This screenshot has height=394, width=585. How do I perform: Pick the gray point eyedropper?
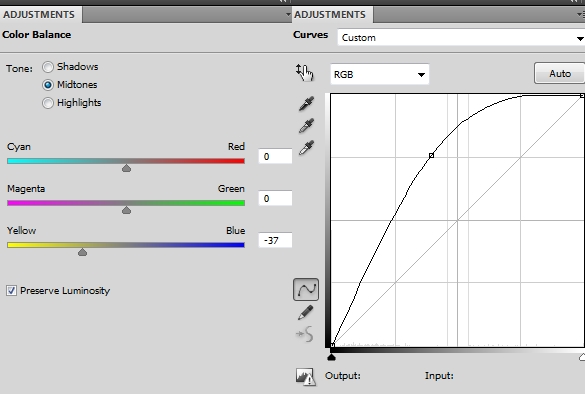point(306,126)
